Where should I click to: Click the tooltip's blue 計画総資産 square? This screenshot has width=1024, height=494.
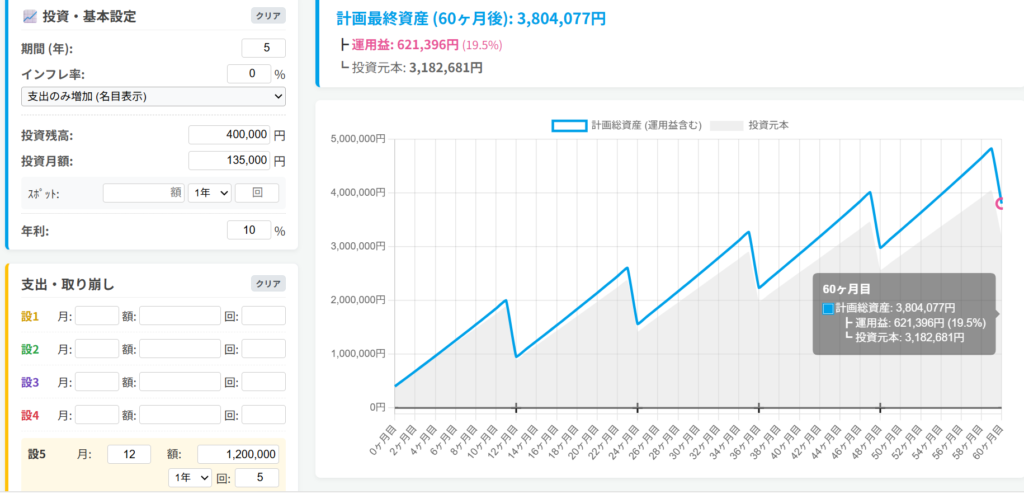[x=827, y=308]
